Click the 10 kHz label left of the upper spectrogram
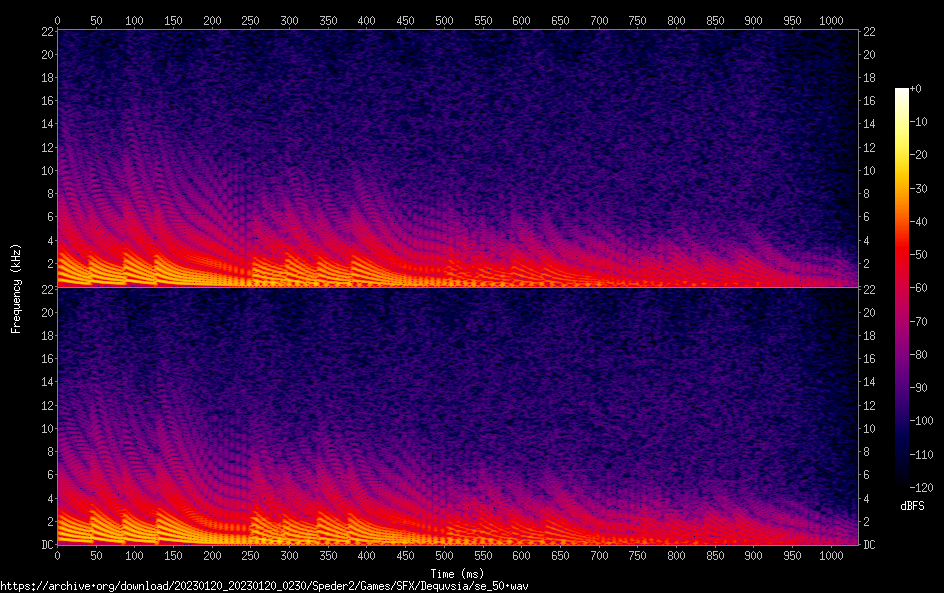944x593 pixels. coord(46,170)
